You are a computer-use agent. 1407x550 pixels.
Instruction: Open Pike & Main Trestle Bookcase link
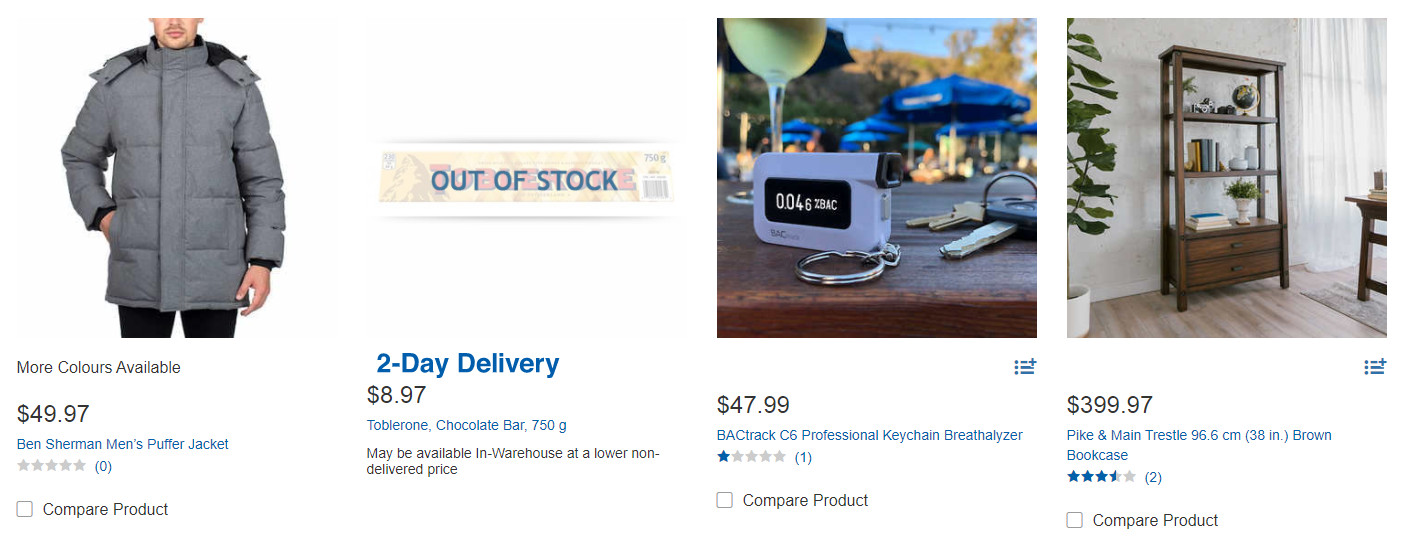point(1199,445)
